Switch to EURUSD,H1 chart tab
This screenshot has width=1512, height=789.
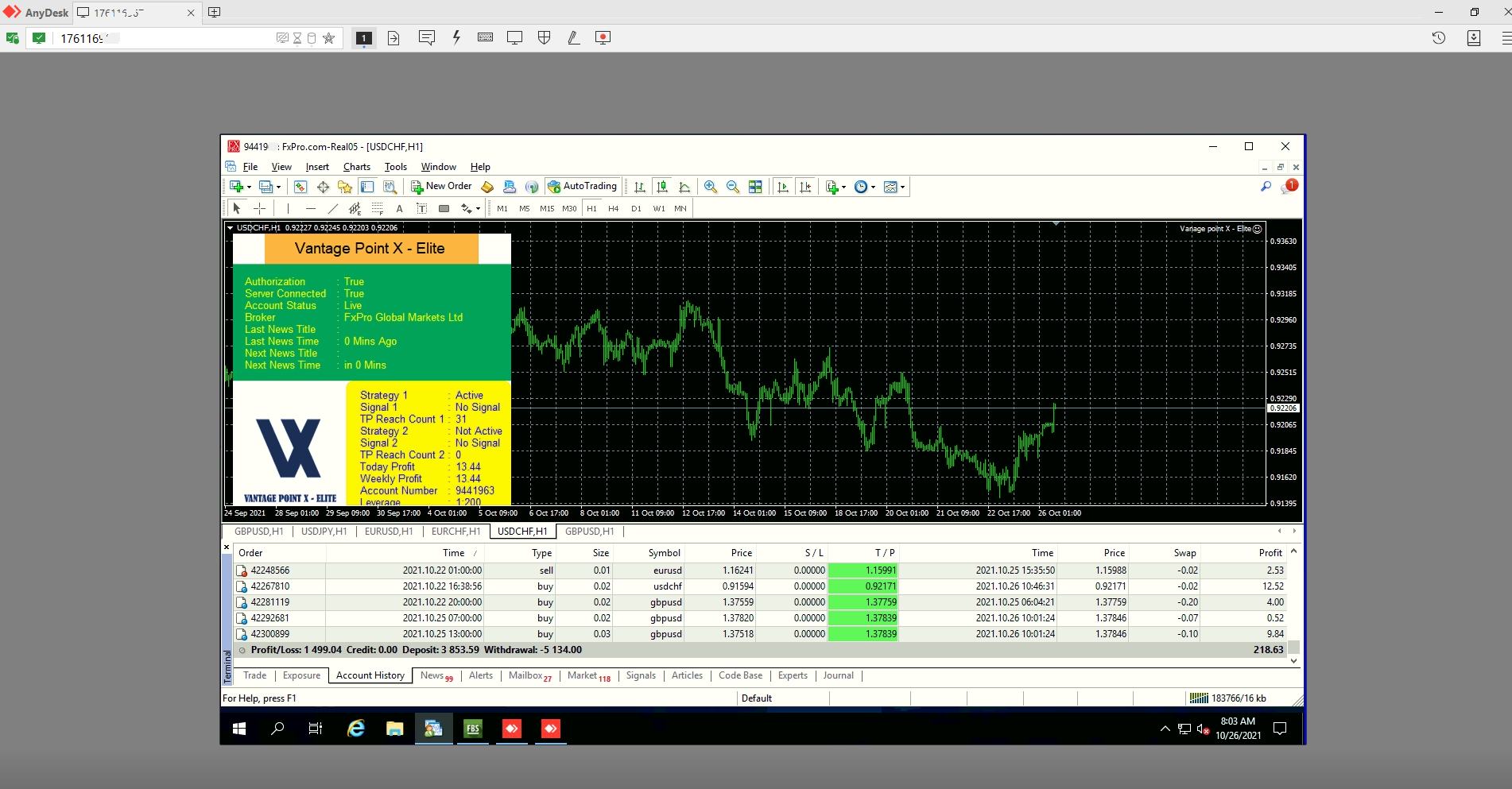point(388,532)
